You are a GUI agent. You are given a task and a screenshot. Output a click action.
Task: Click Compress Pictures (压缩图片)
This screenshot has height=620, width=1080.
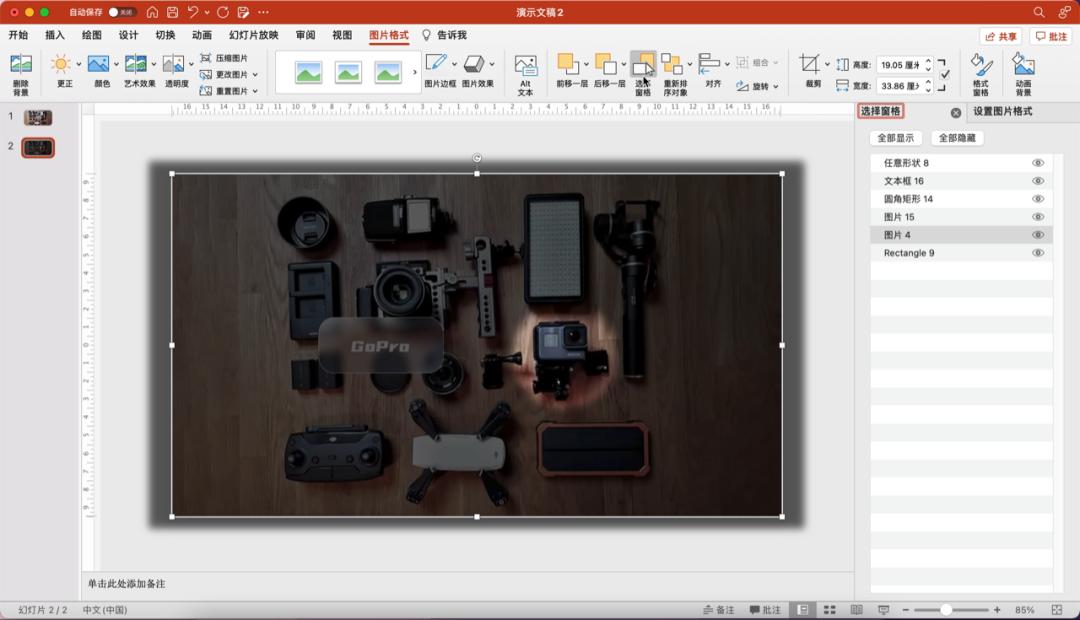(x=224, y=58)
